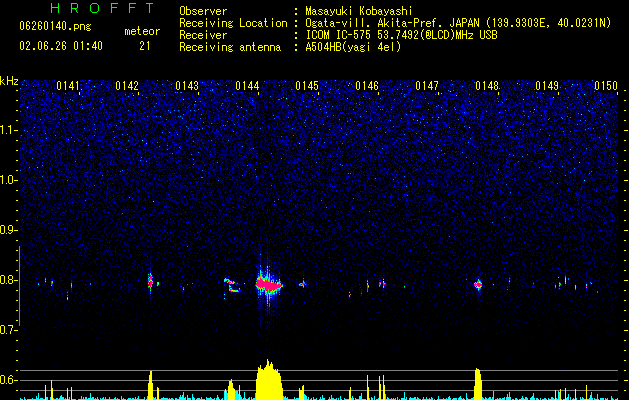Click the 0145 time marker
Image resolution: width=629 pixels, height=400 pixels.
tap(307, 86)
